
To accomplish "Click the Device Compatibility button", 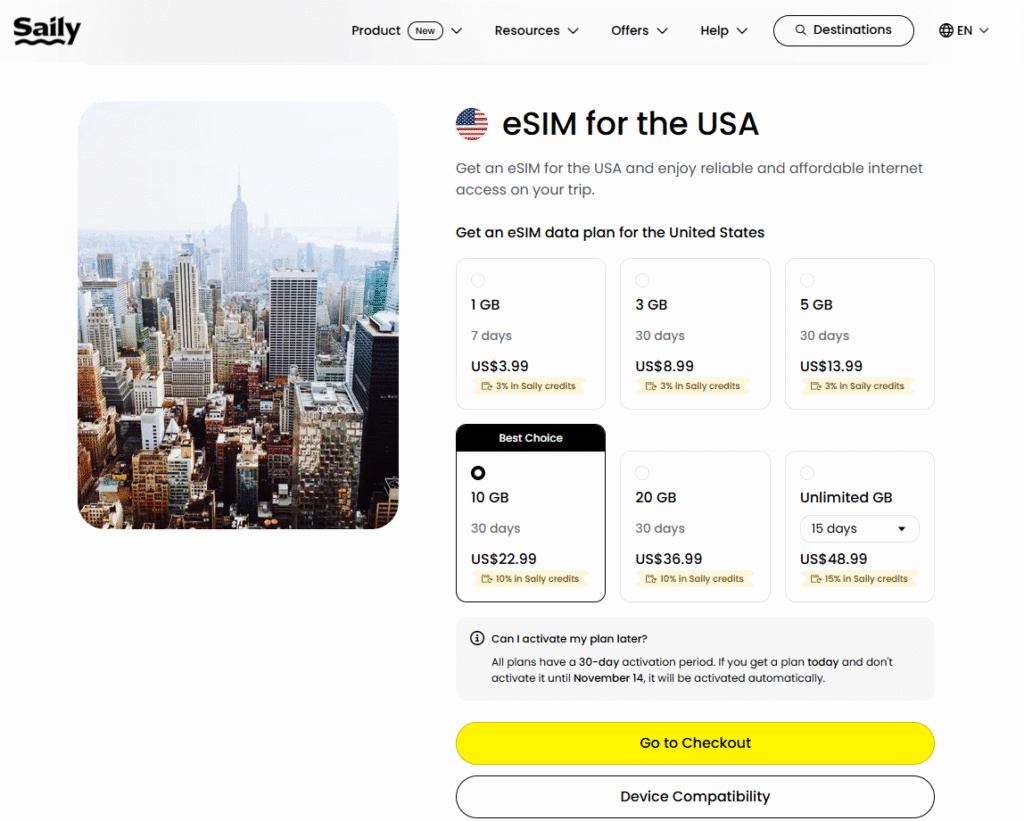I will [695, 797].
